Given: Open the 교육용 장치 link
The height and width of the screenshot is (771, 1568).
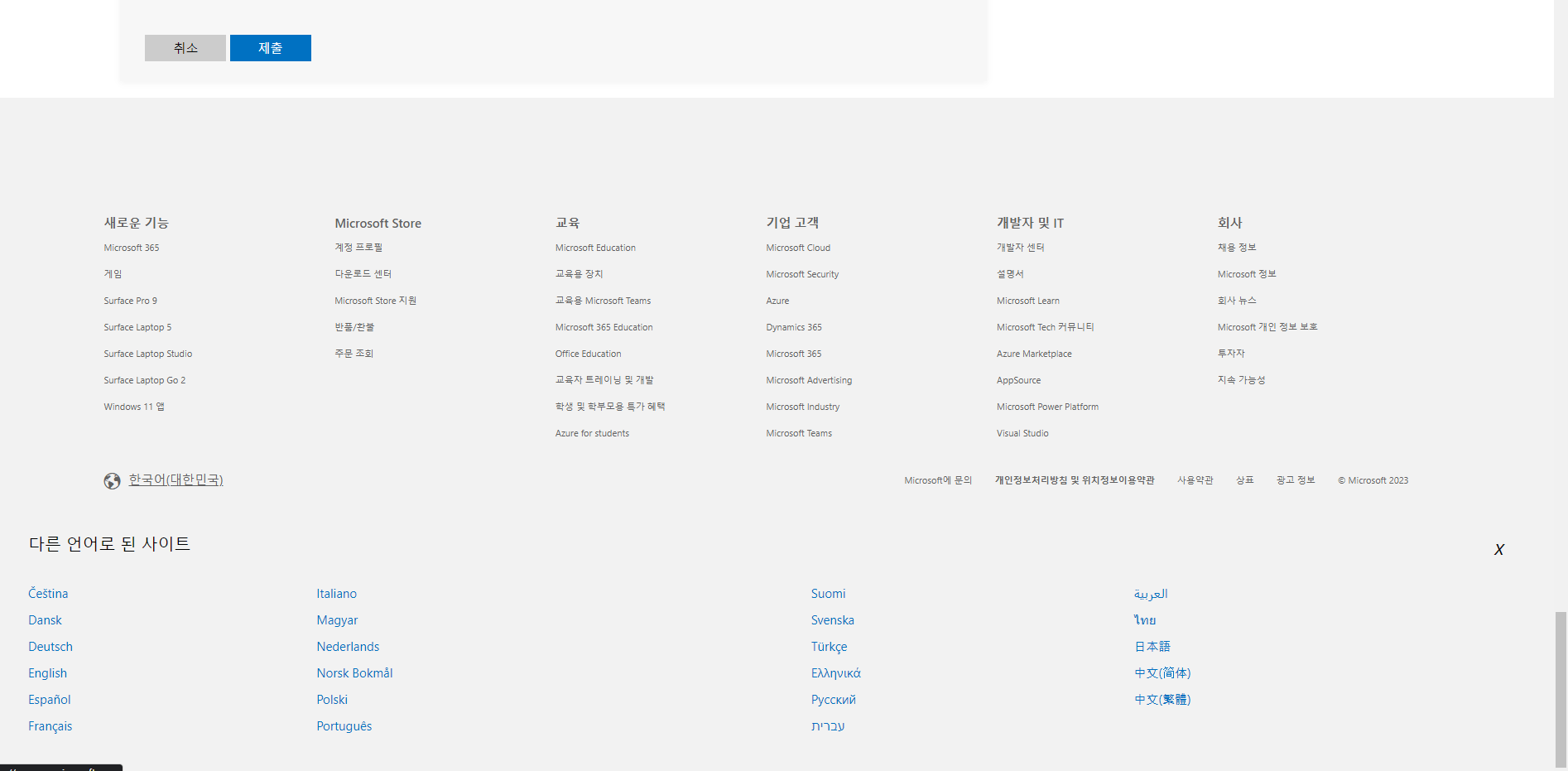Looking at the screenshot, I should pos(580,274).
